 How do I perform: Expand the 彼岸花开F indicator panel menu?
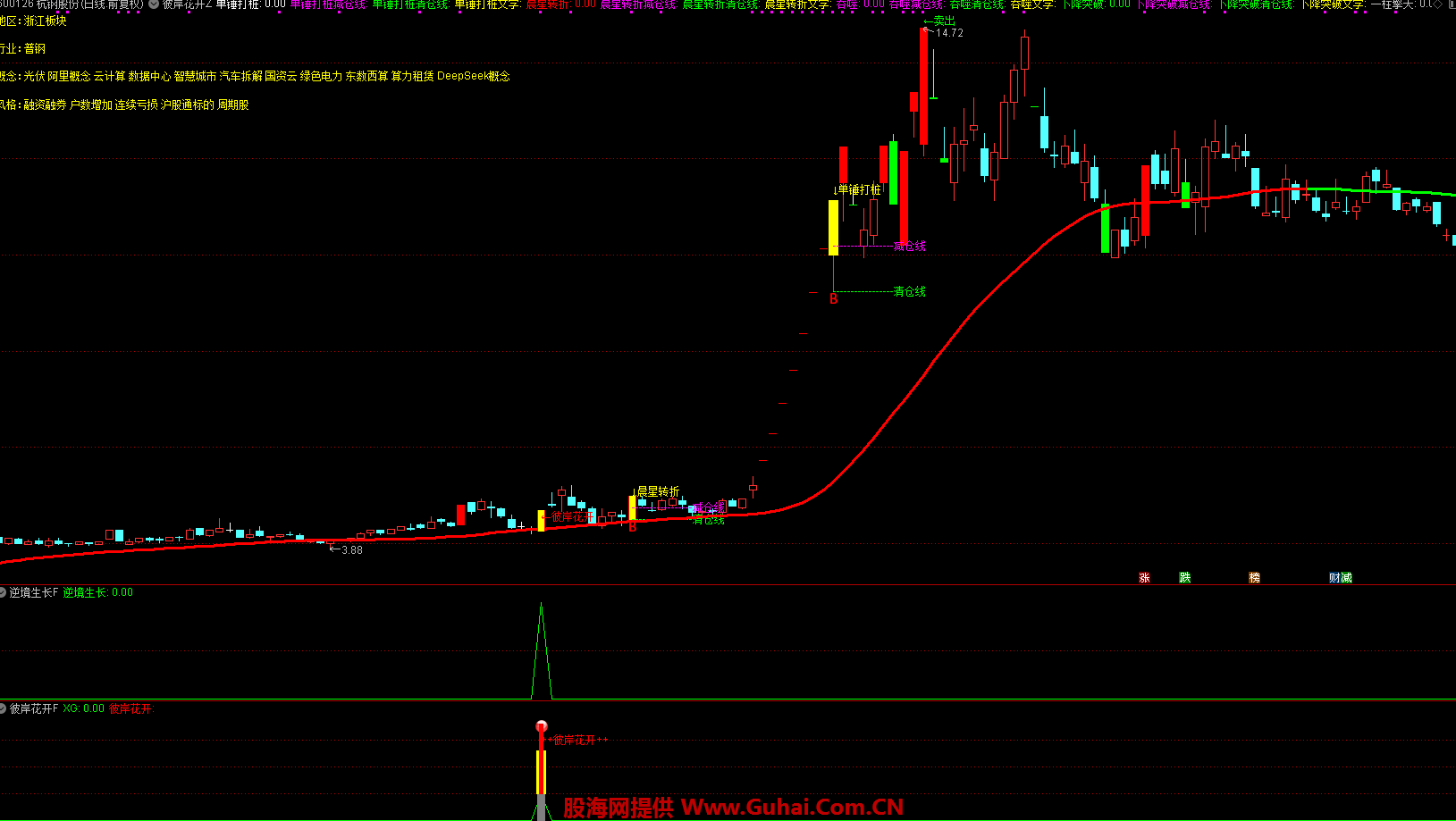coord(4,708)
